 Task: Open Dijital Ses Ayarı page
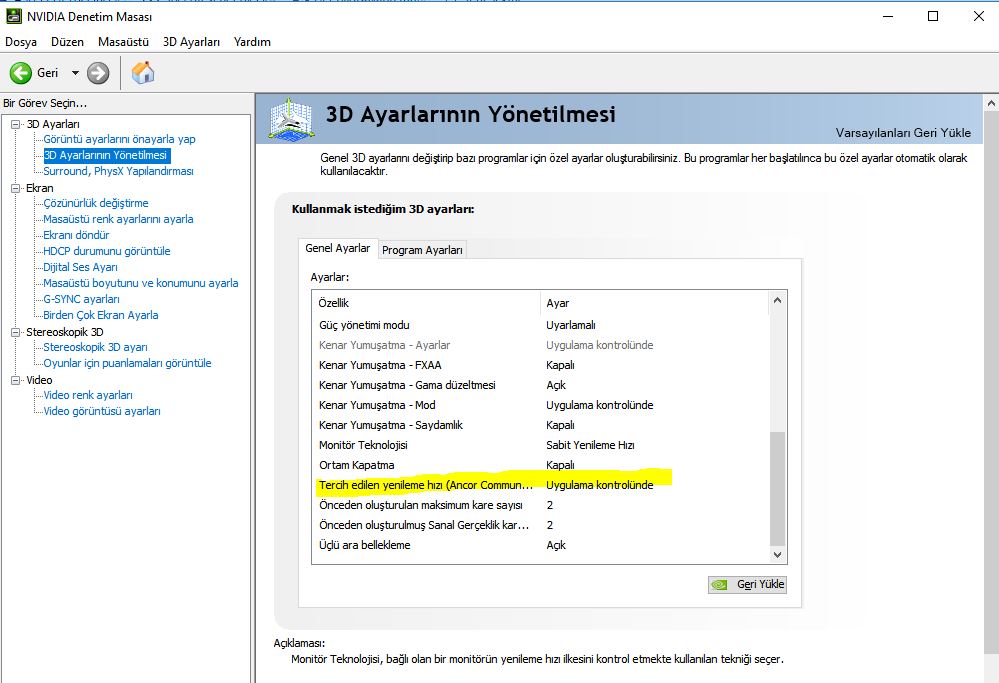click(x=80, y=267)
